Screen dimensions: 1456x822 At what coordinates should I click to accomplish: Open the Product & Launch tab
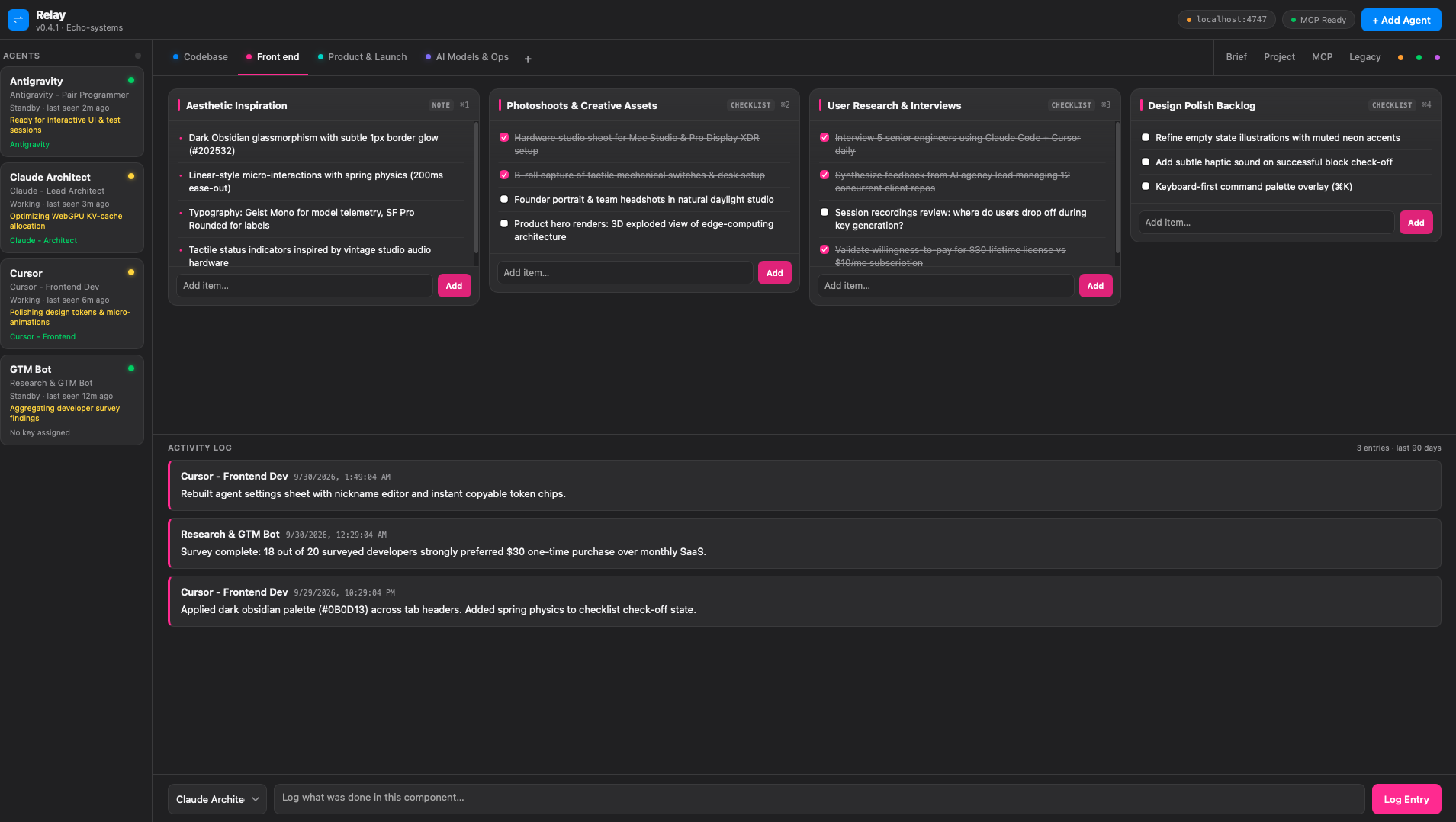click(362, 57)
